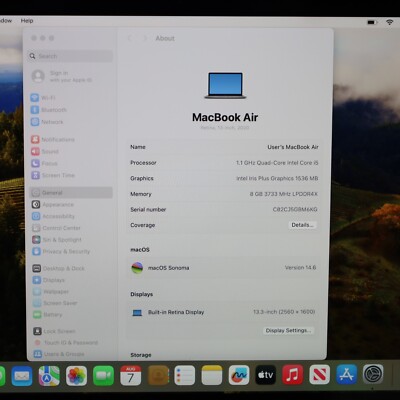Click the processor value text

[277, 163]
